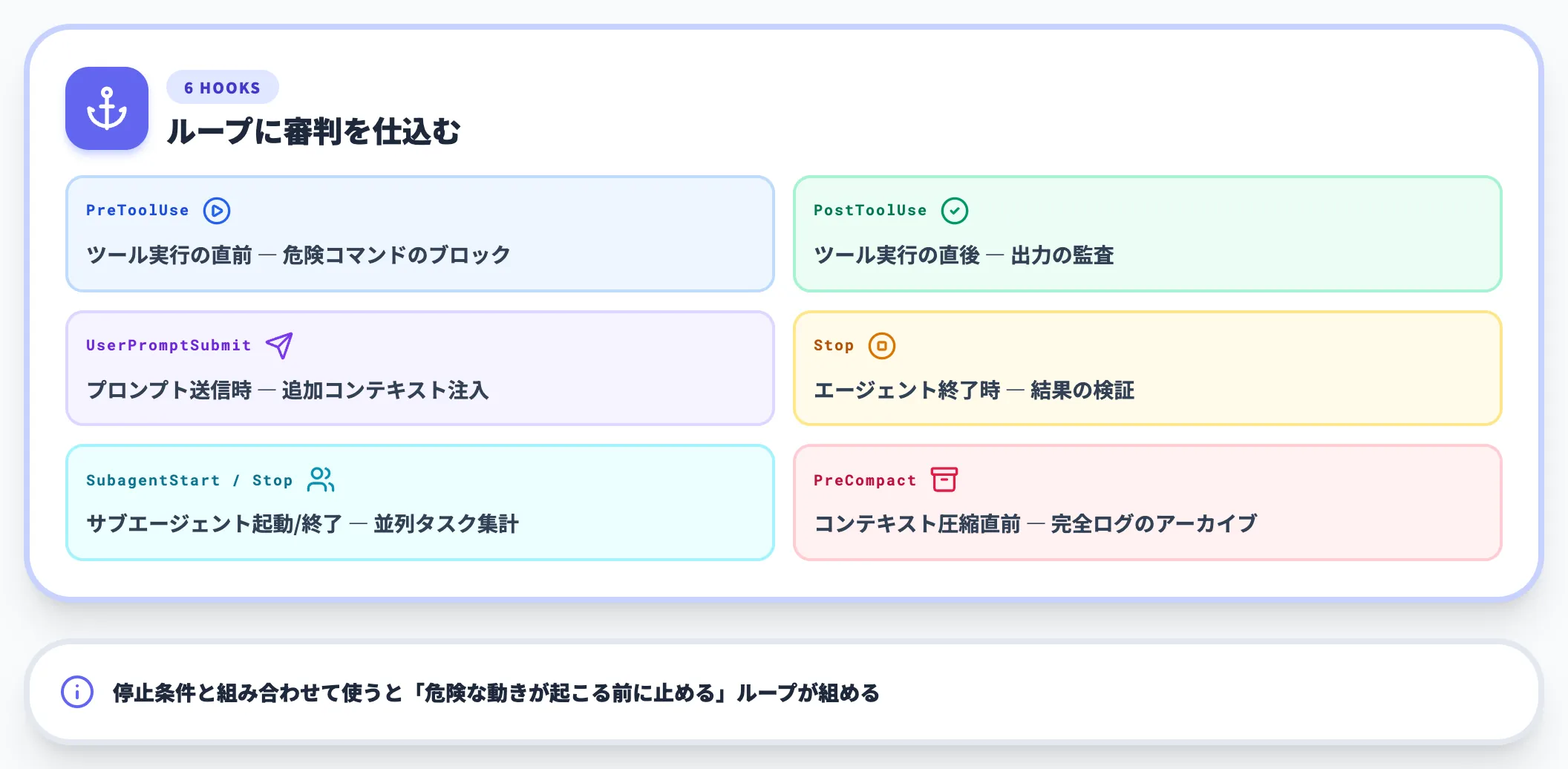Click the archive box icon beside PreCompact
1568x769 pixels.
(x=944, y=480)
